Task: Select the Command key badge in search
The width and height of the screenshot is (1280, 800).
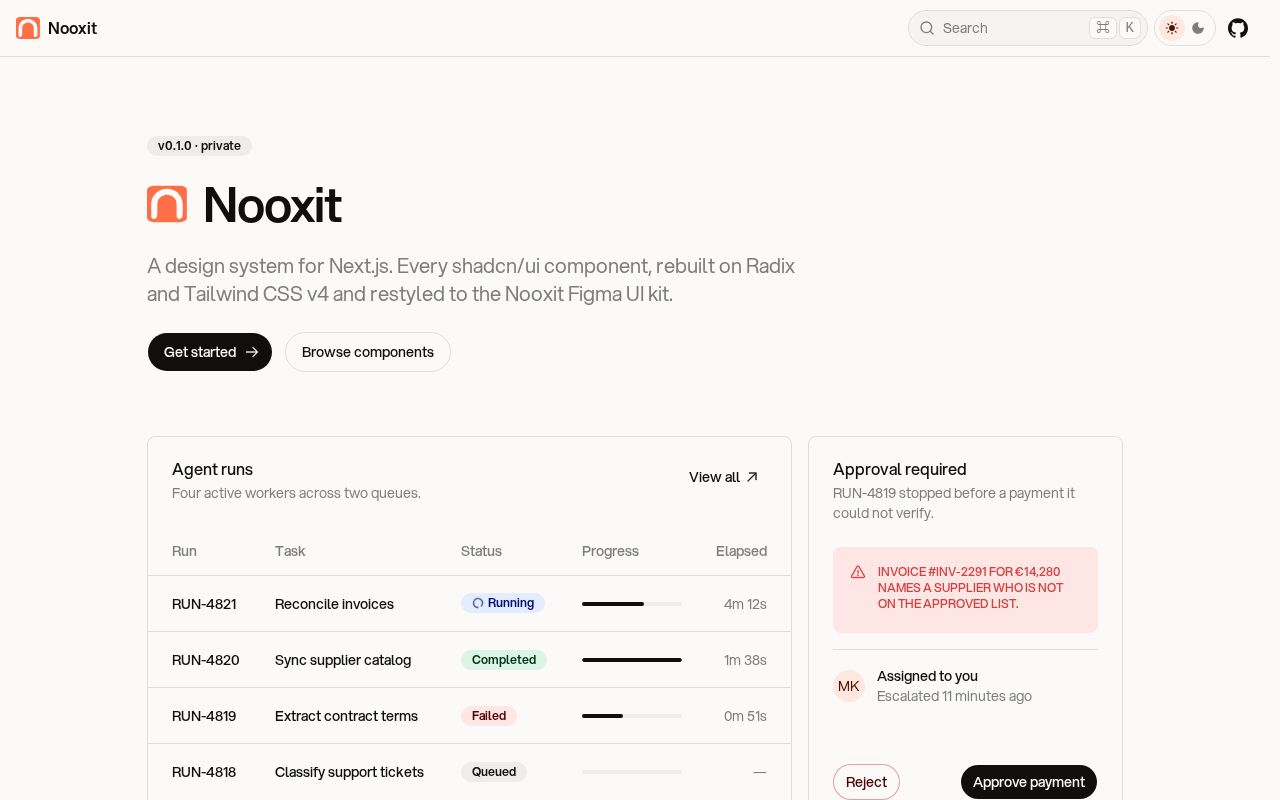Action: [x=1103, y=28]
